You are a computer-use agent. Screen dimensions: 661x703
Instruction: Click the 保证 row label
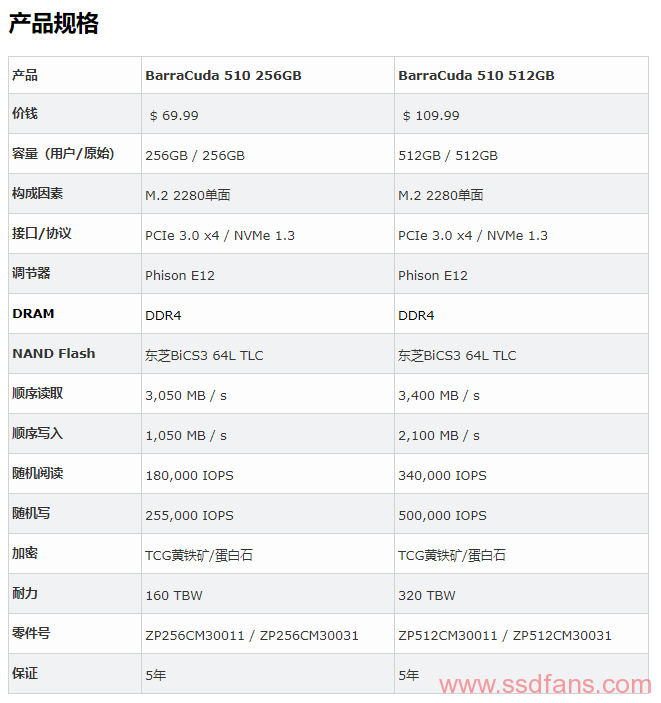point(25,673)
